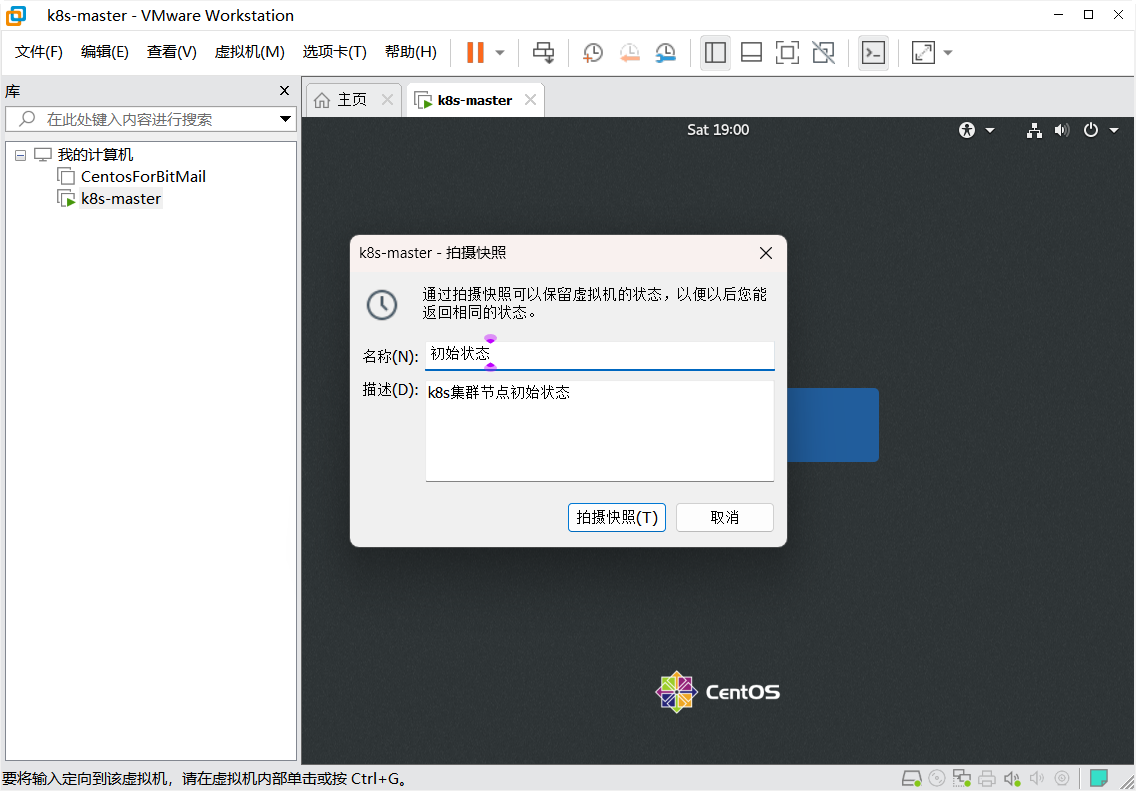Toggle the console view toolbar button

point(874,52)
